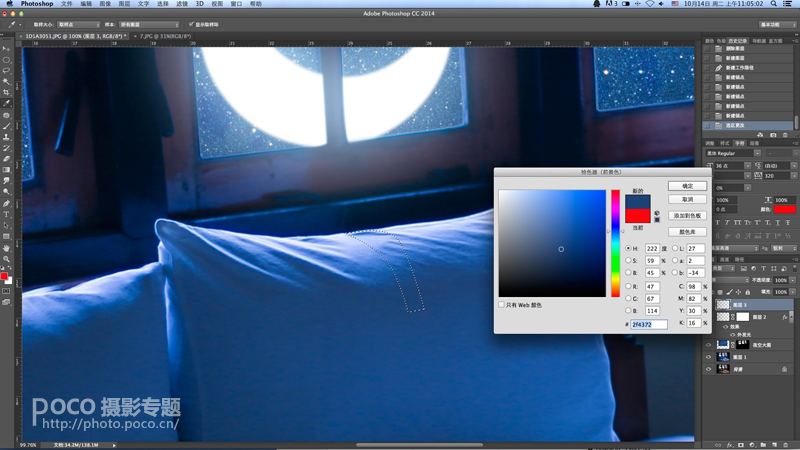
Task: Click the 取消 button in color picker
Action: click(x=687, y=199)
